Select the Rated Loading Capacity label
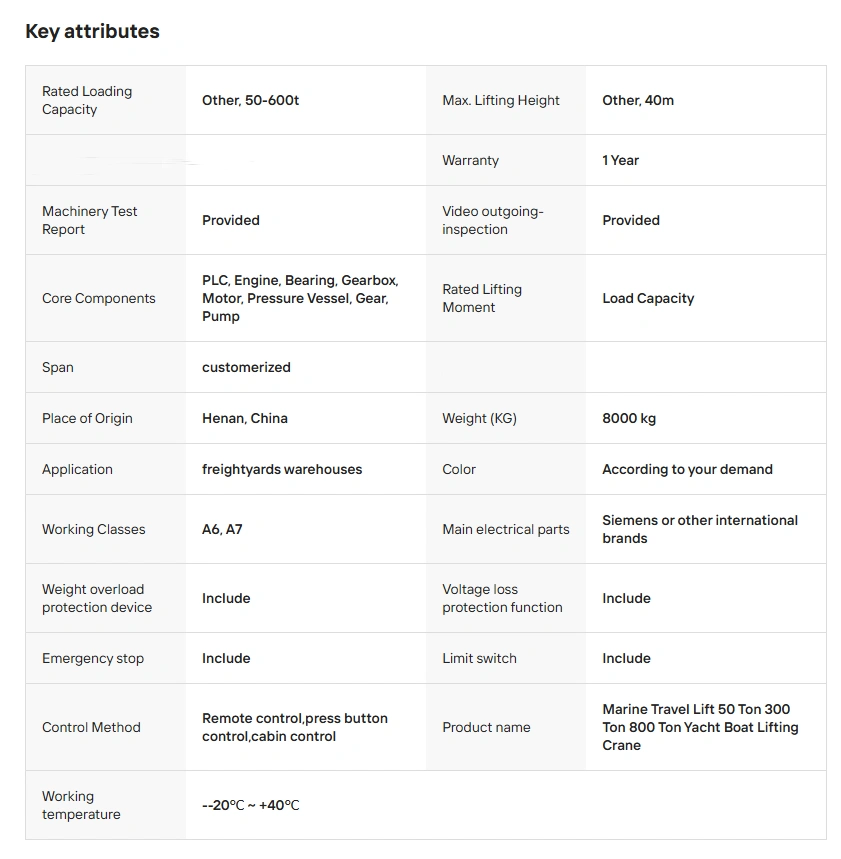The image size is (841, 859). click(x=87, y=100)
